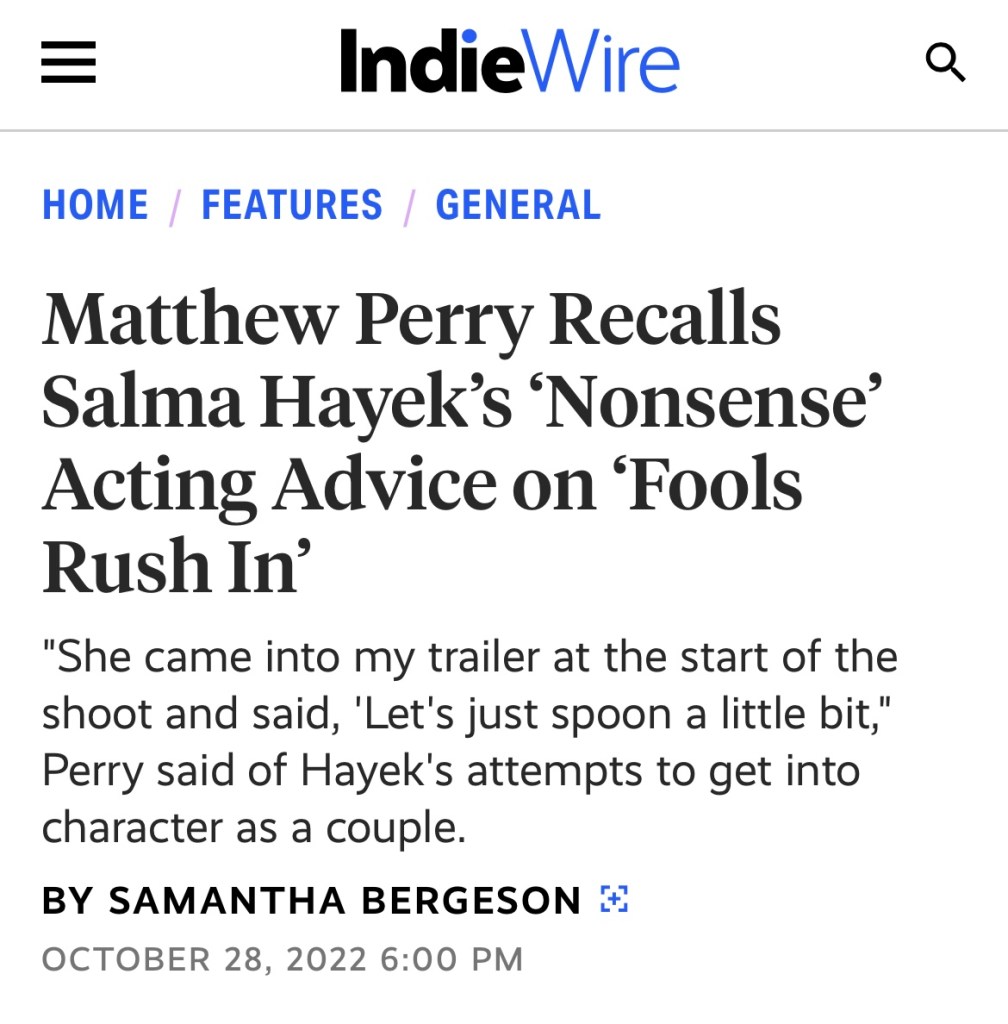Click the word "Recalls" in the headline
This screenshot has width=1008, height=1024.
click(x=665, y=320)
